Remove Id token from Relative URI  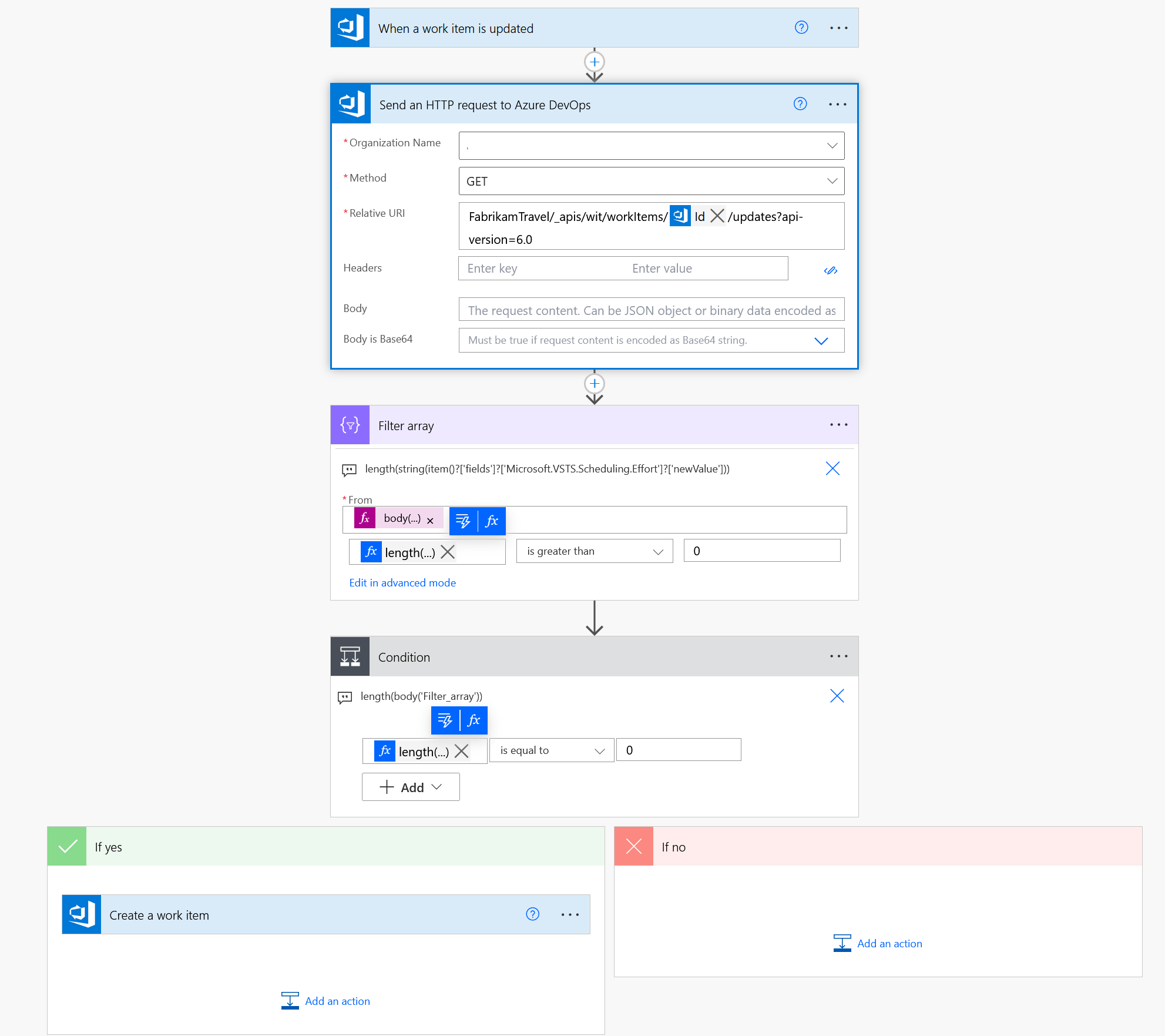point(717,216)
